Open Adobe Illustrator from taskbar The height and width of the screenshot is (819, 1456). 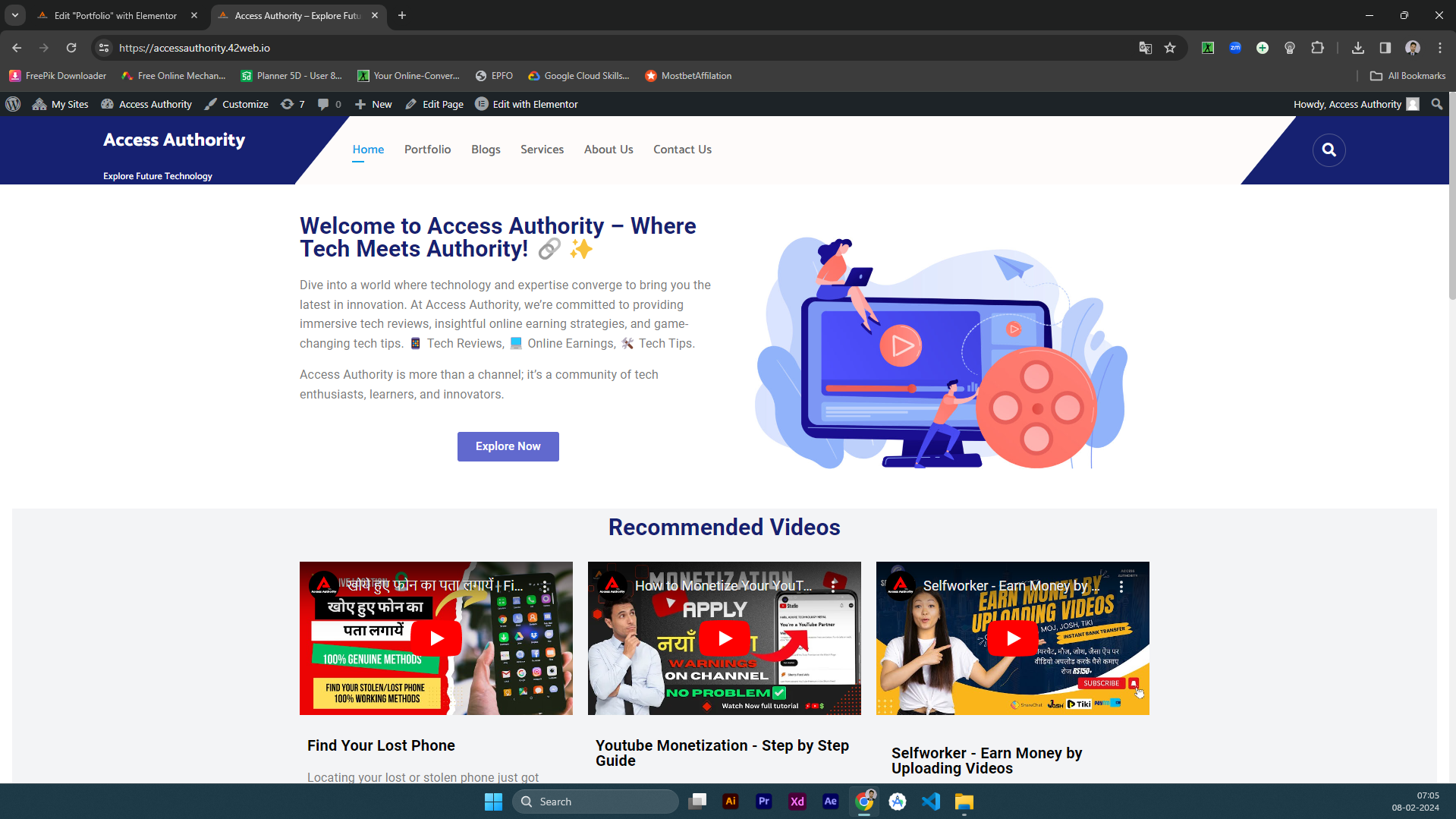click(x=730, y=802)
